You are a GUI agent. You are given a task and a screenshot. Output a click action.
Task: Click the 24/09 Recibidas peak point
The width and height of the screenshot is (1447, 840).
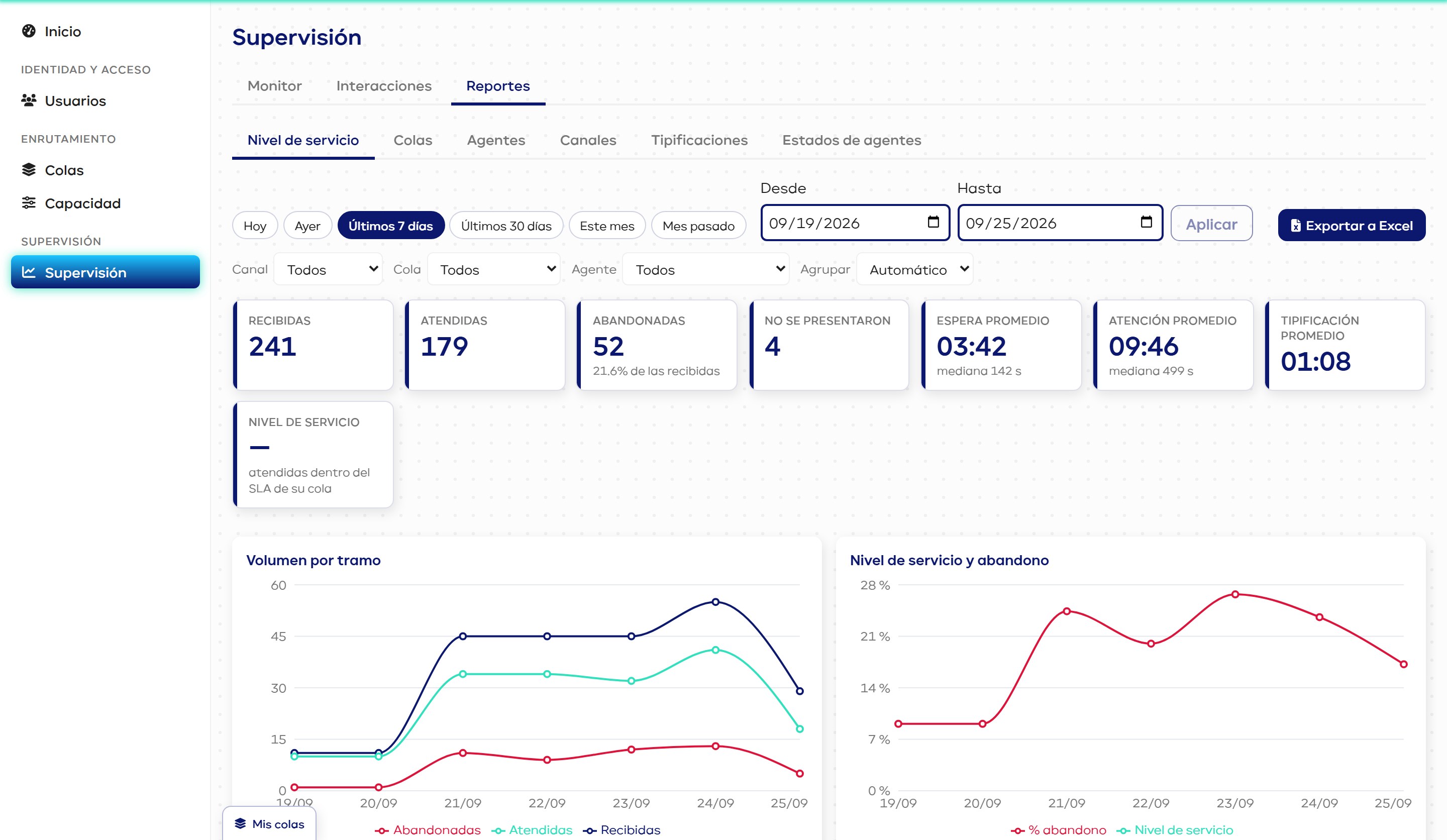[x=715, y=602]
